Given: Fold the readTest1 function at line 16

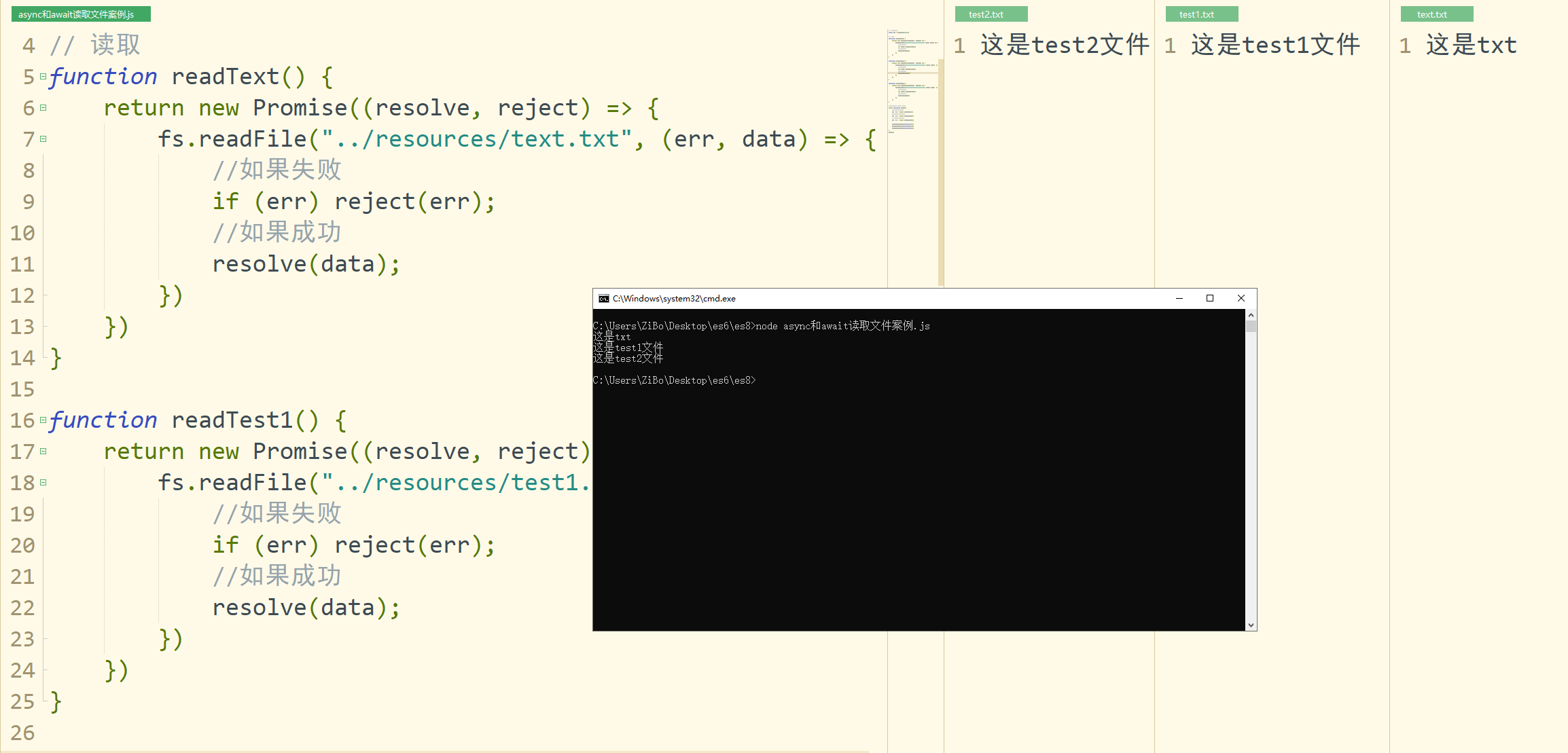Looking at the screenshot, I should (x=43, y=420).
